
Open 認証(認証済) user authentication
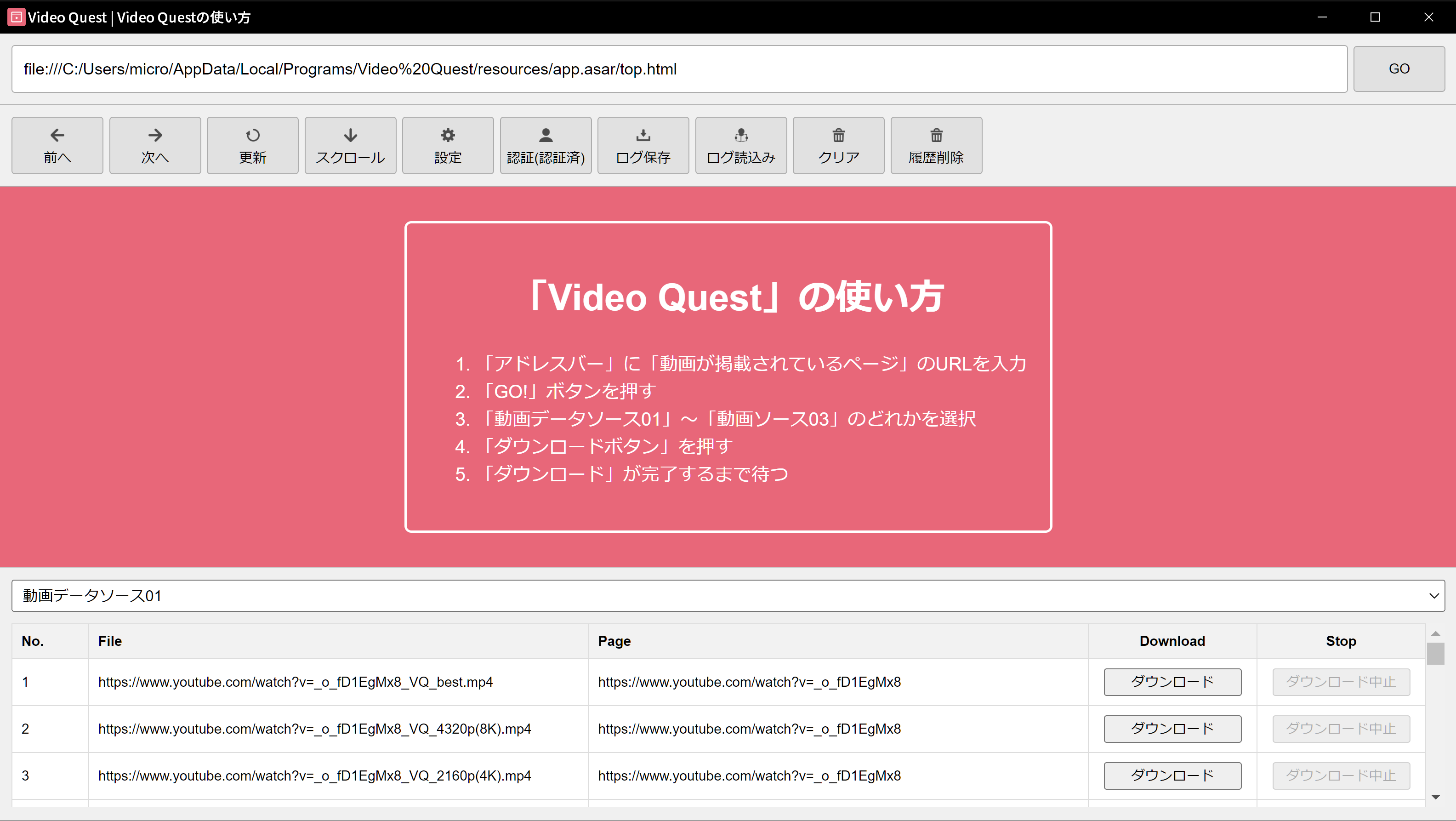click(x=546, y=145)
